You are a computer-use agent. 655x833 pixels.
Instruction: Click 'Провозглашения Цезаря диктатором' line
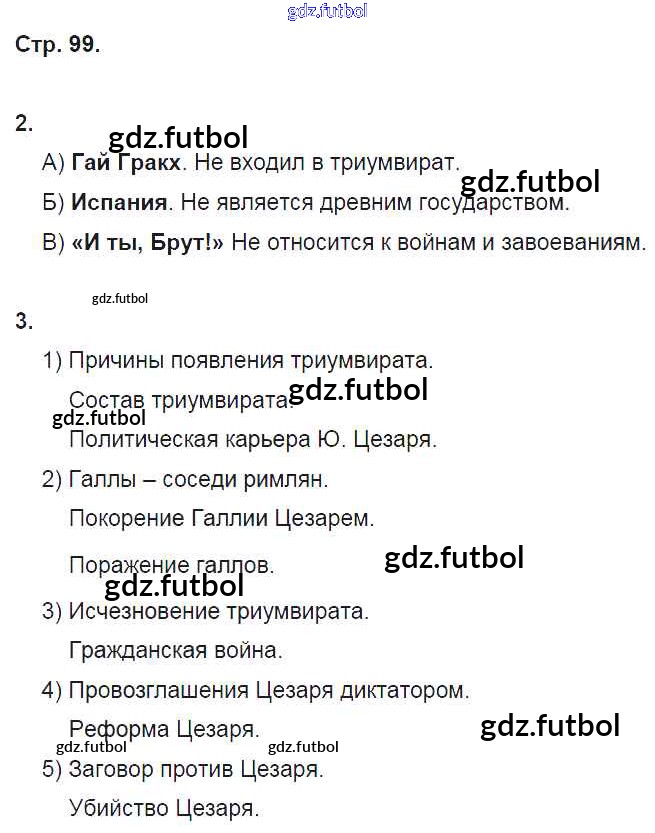coord(268,690)
